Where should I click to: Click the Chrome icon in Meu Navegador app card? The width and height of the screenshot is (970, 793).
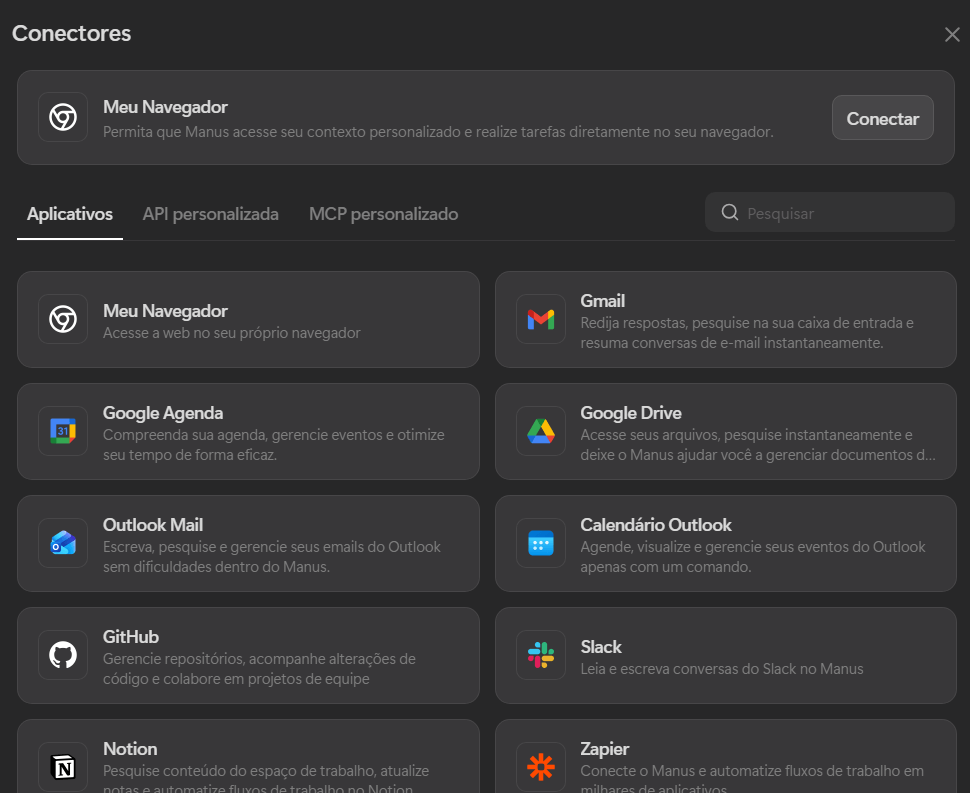pyautogui.click(x=63, y=319)
